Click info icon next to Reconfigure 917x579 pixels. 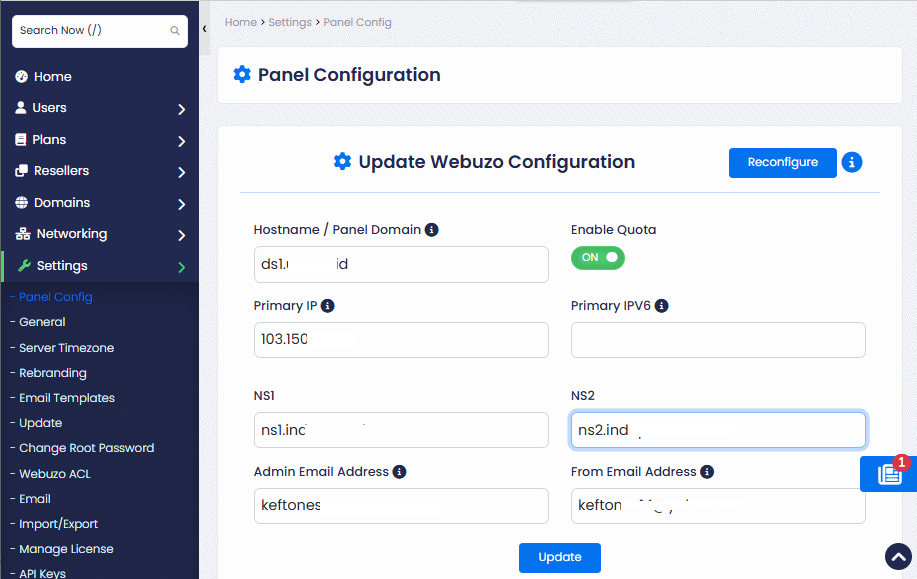[x=852, y=162]
